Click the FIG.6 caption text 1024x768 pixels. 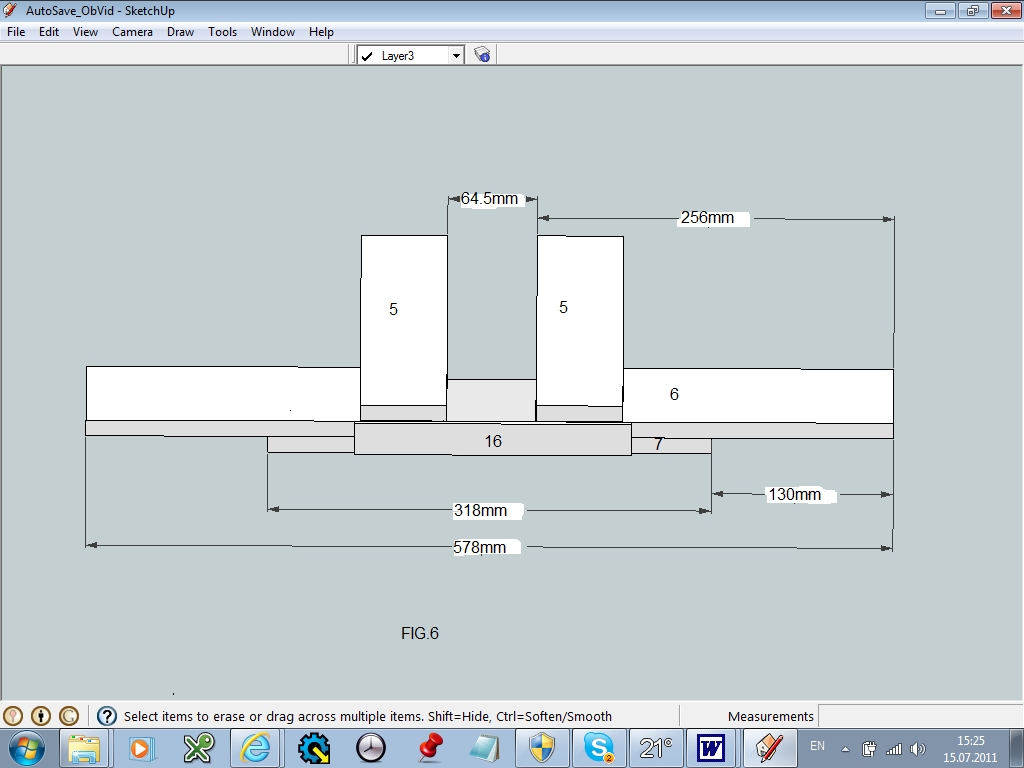click(x=420, y=633)
